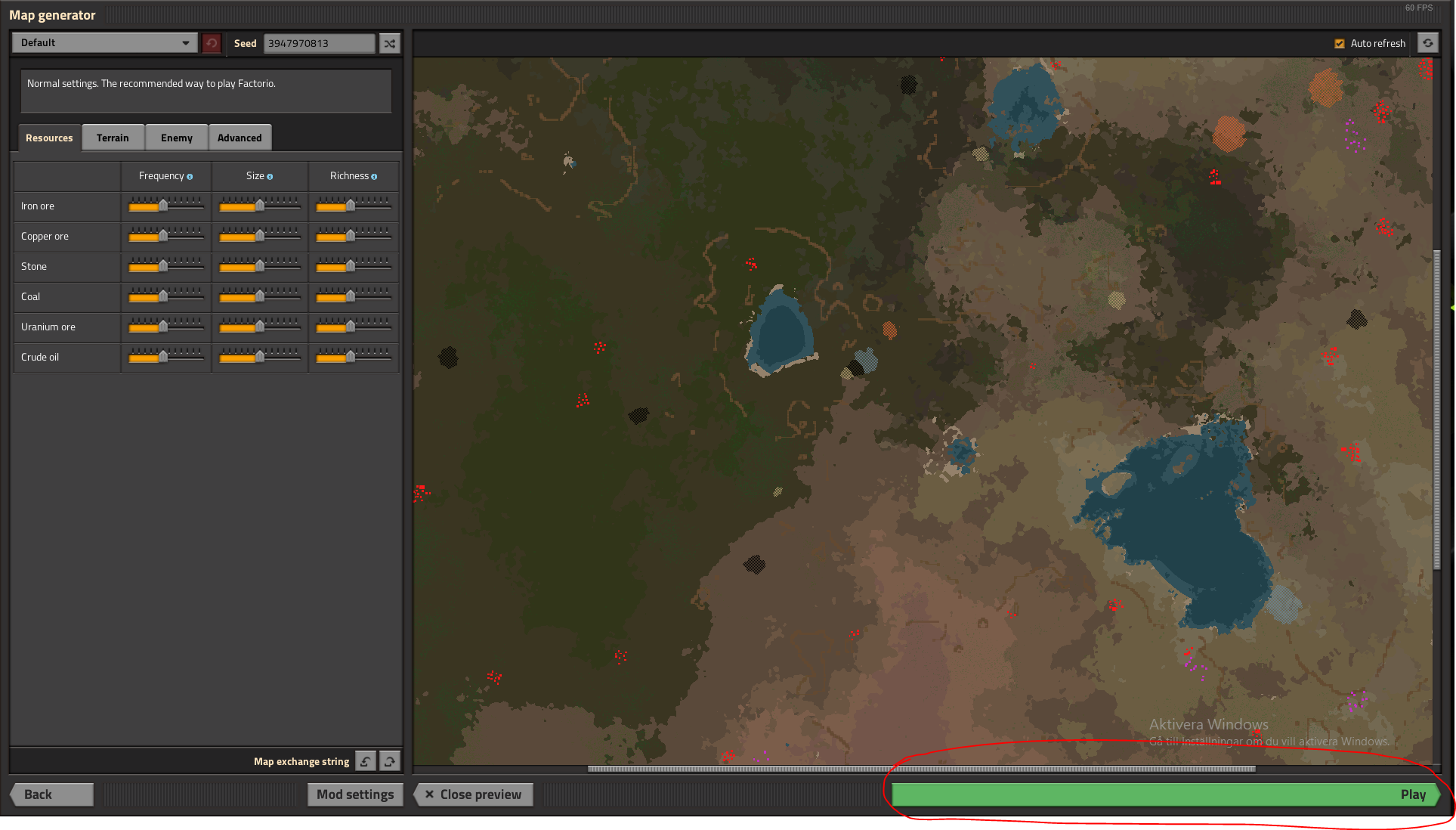Import a map exchange string
The height and width of the screenshot is (830, 1456).
[365, 761]
